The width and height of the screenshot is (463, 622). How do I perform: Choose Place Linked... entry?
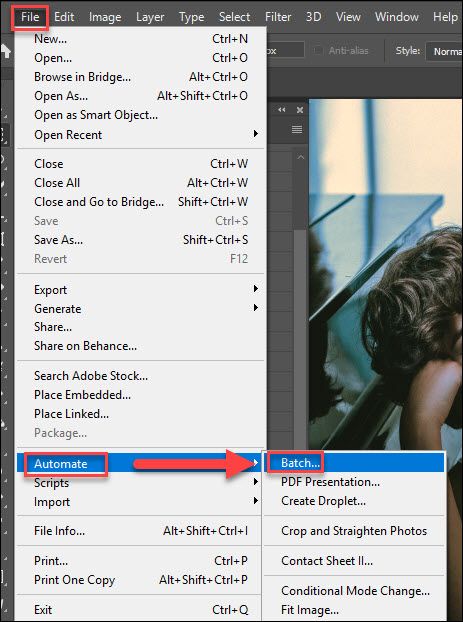(x=140, y=414)
